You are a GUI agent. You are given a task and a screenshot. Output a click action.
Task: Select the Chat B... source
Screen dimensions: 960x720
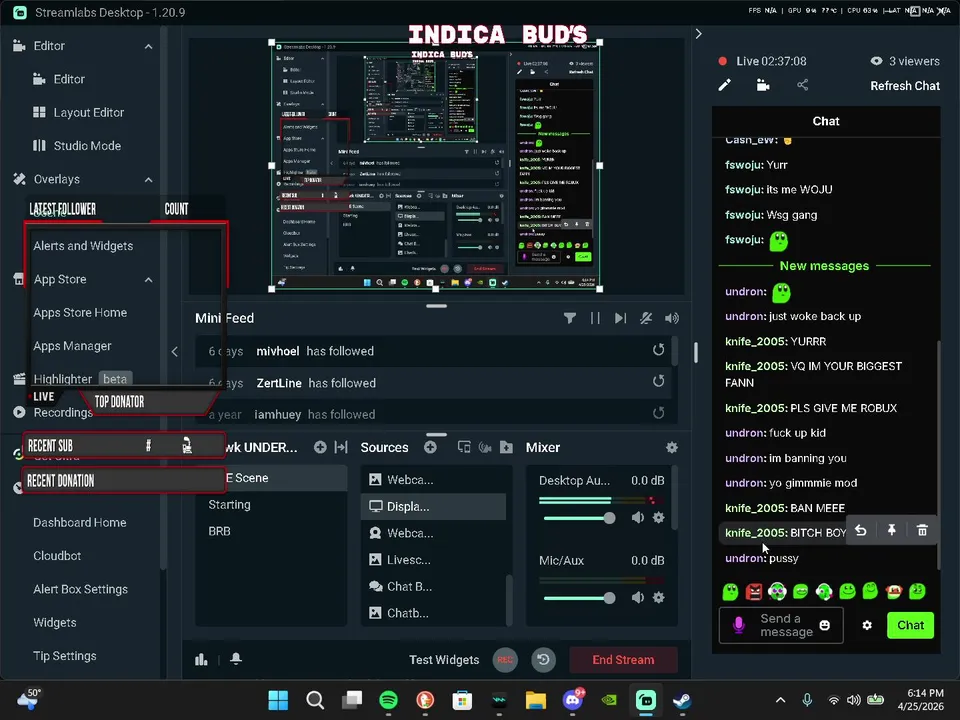tap(433, 587)
